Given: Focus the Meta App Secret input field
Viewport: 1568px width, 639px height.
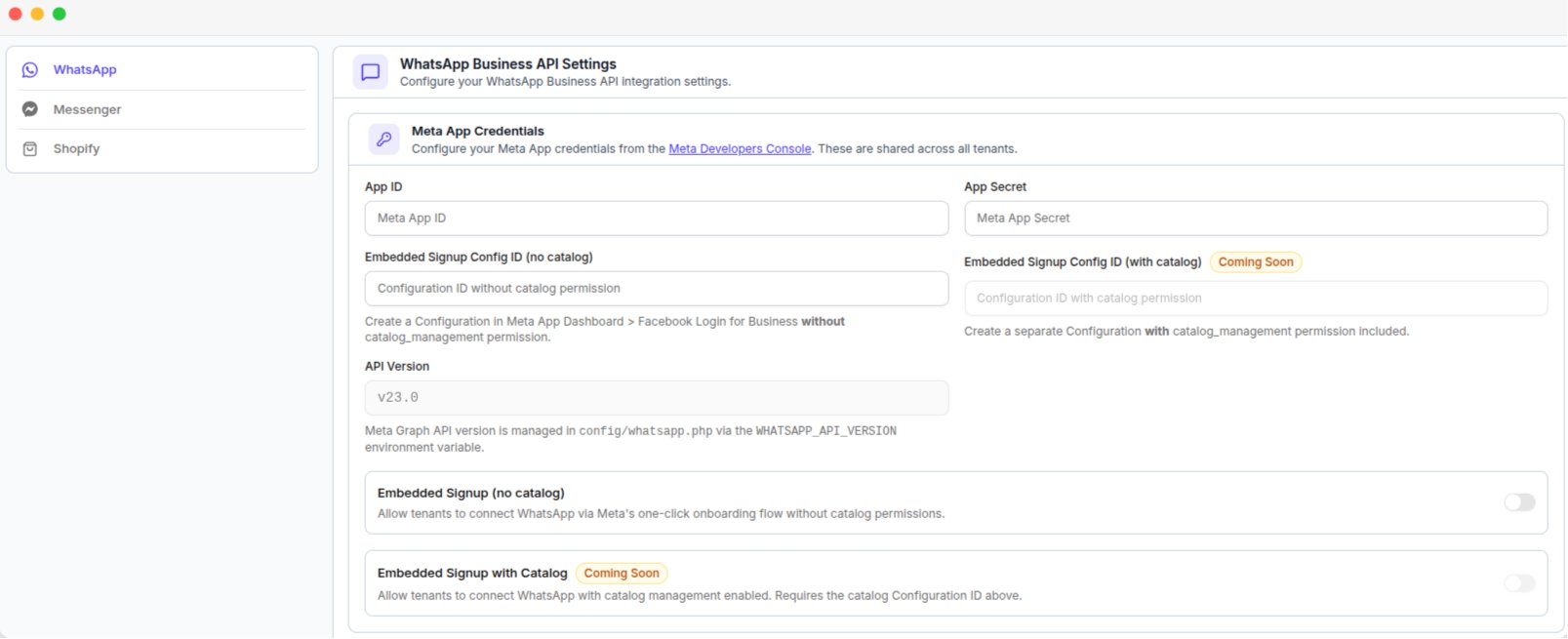Looking at the screenshot, I should click(x=1256, y=219).
